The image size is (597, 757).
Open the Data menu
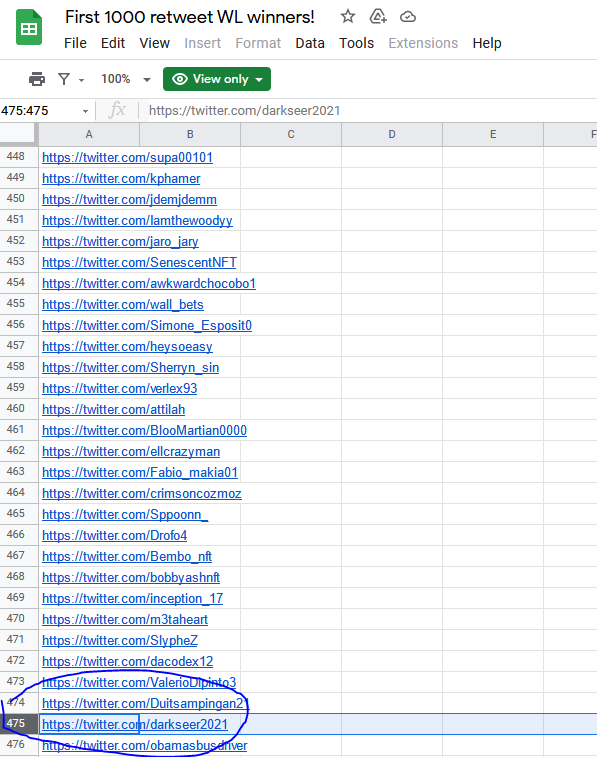tap(310, 43)
